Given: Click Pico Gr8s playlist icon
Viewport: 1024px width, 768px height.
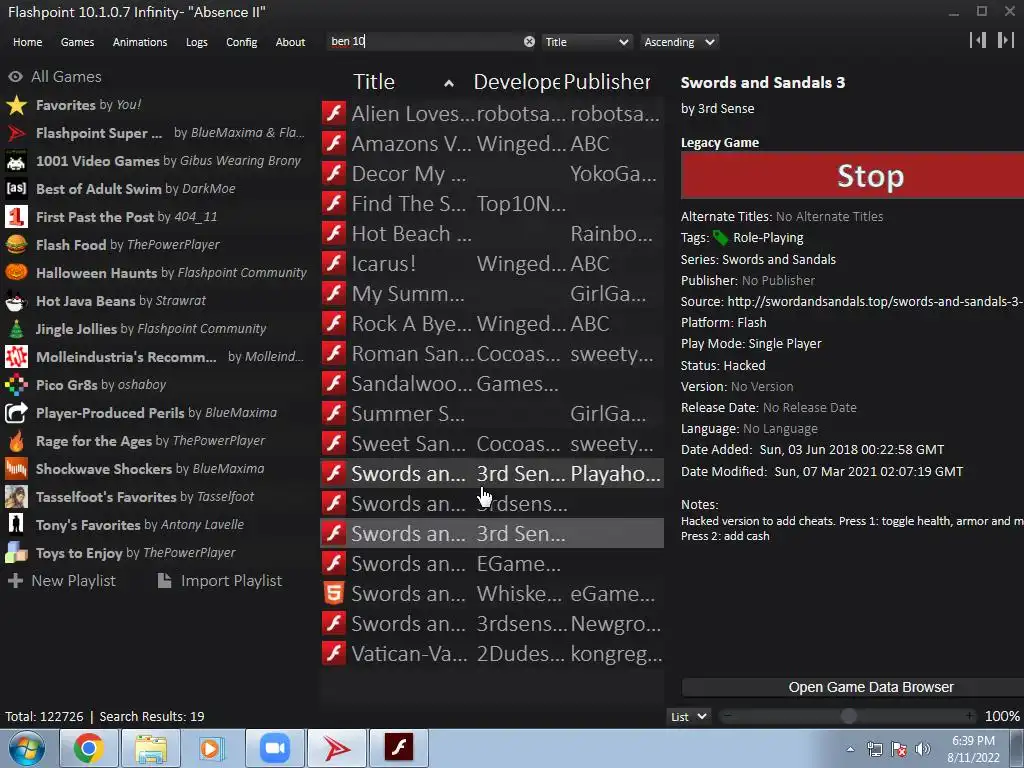Looking at the screenshot, I should coord(16,385).
